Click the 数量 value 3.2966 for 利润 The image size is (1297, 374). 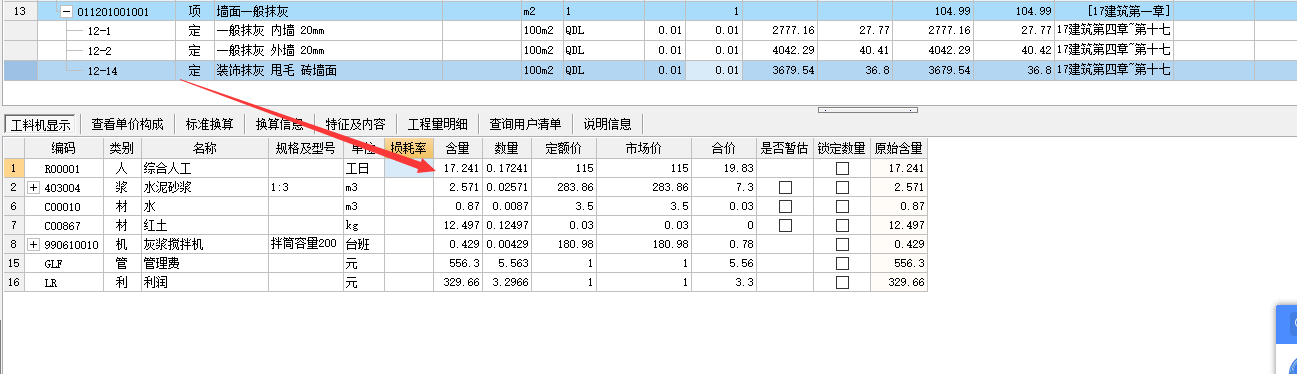[x=507, y=283]
